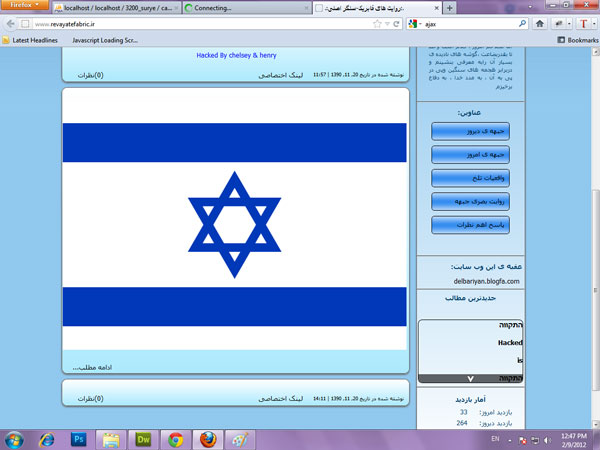The width and height of the screenshot is (600, 450).
Task: Click the network tray icon
Action: pyautogui.click(x=535, y=440)
